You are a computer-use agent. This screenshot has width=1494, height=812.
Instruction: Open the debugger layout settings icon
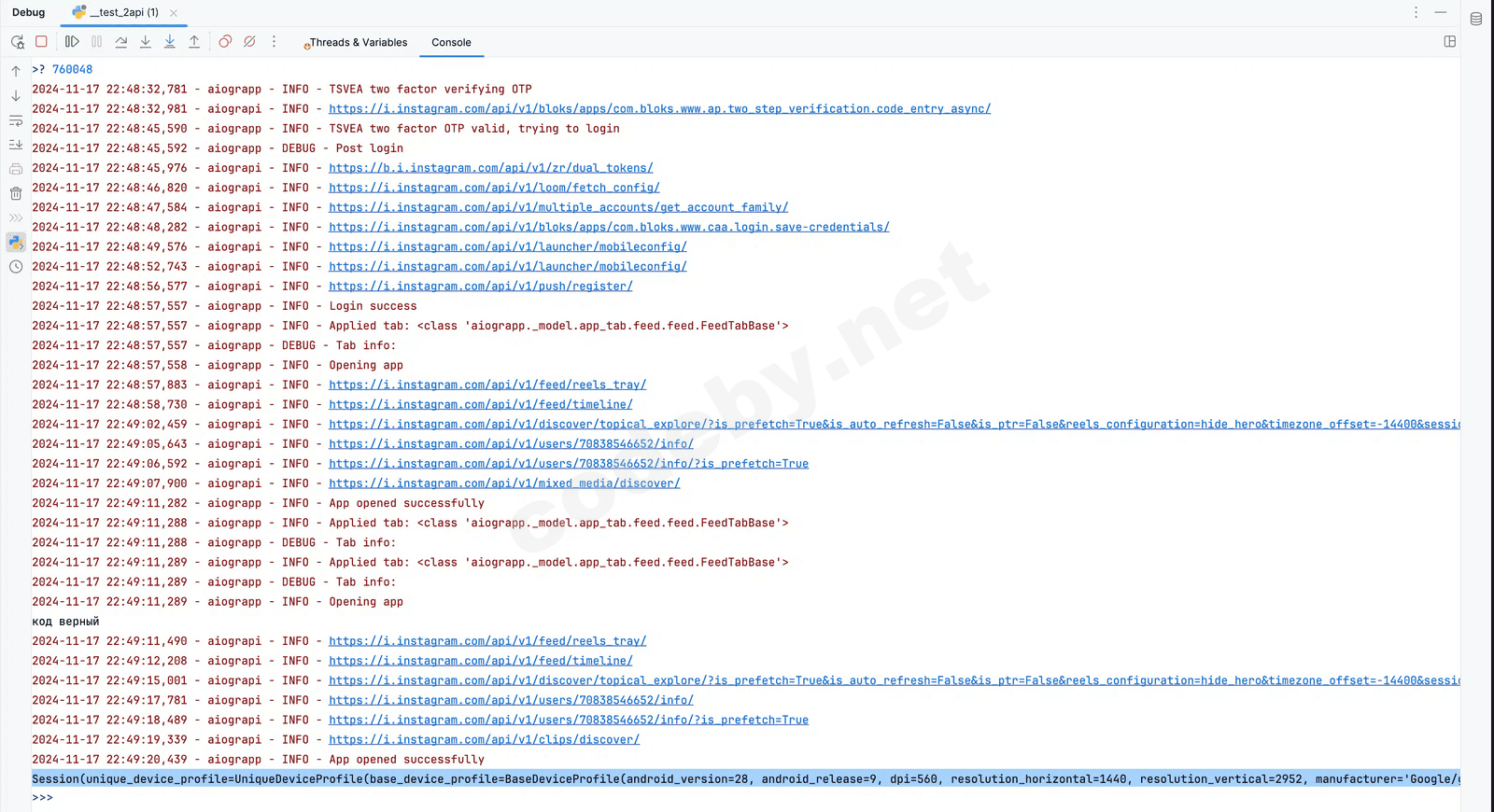(x=1450, y=41)
